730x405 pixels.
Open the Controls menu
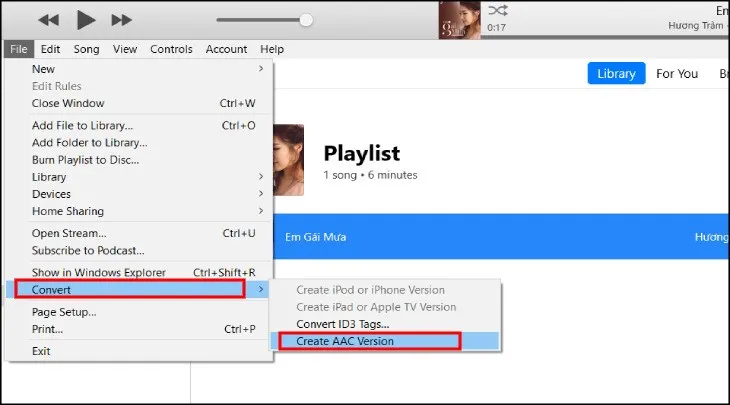(171, 49)
